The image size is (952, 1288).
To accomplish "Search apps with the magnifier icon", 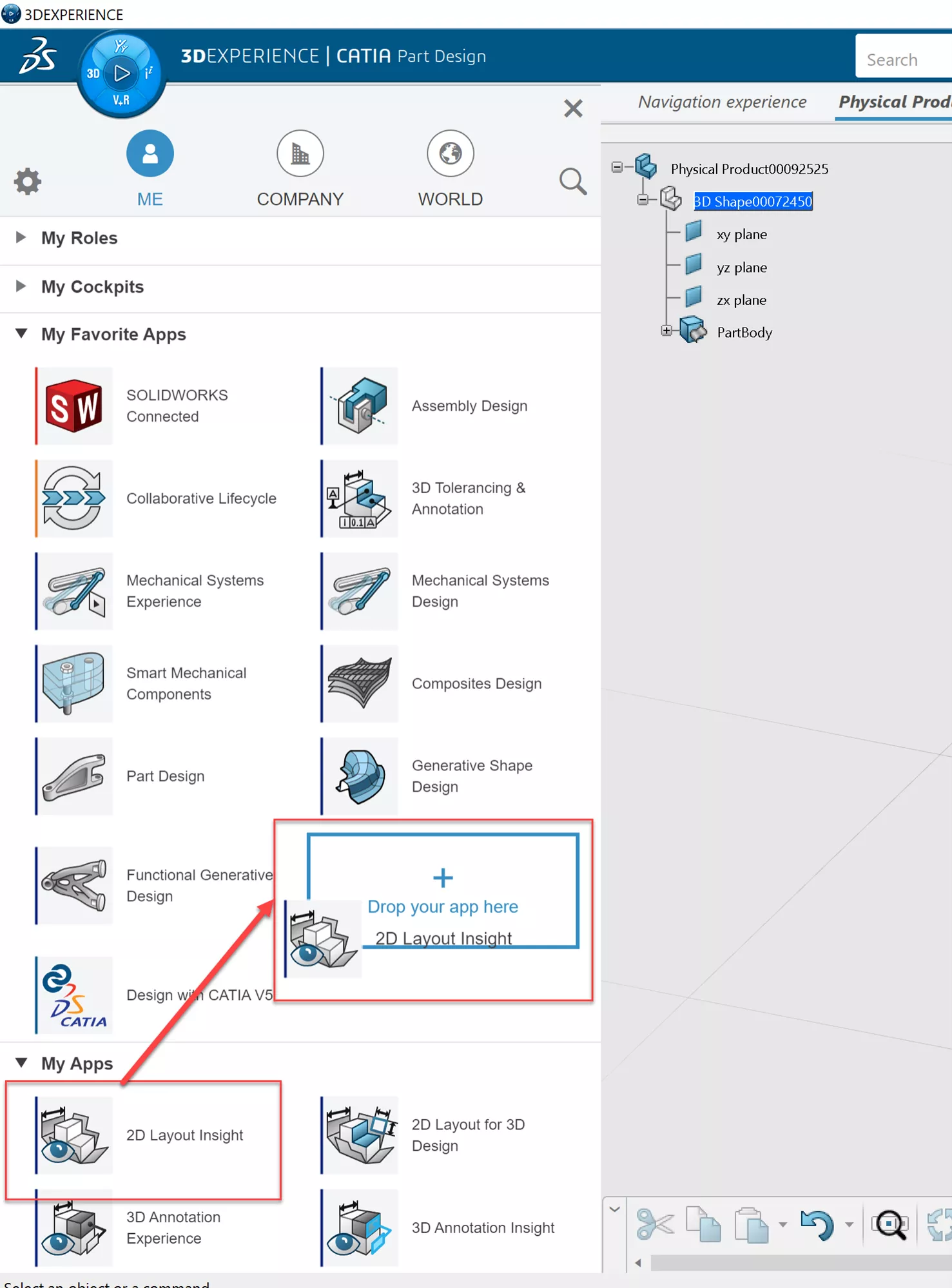I will tap(572, 181).
